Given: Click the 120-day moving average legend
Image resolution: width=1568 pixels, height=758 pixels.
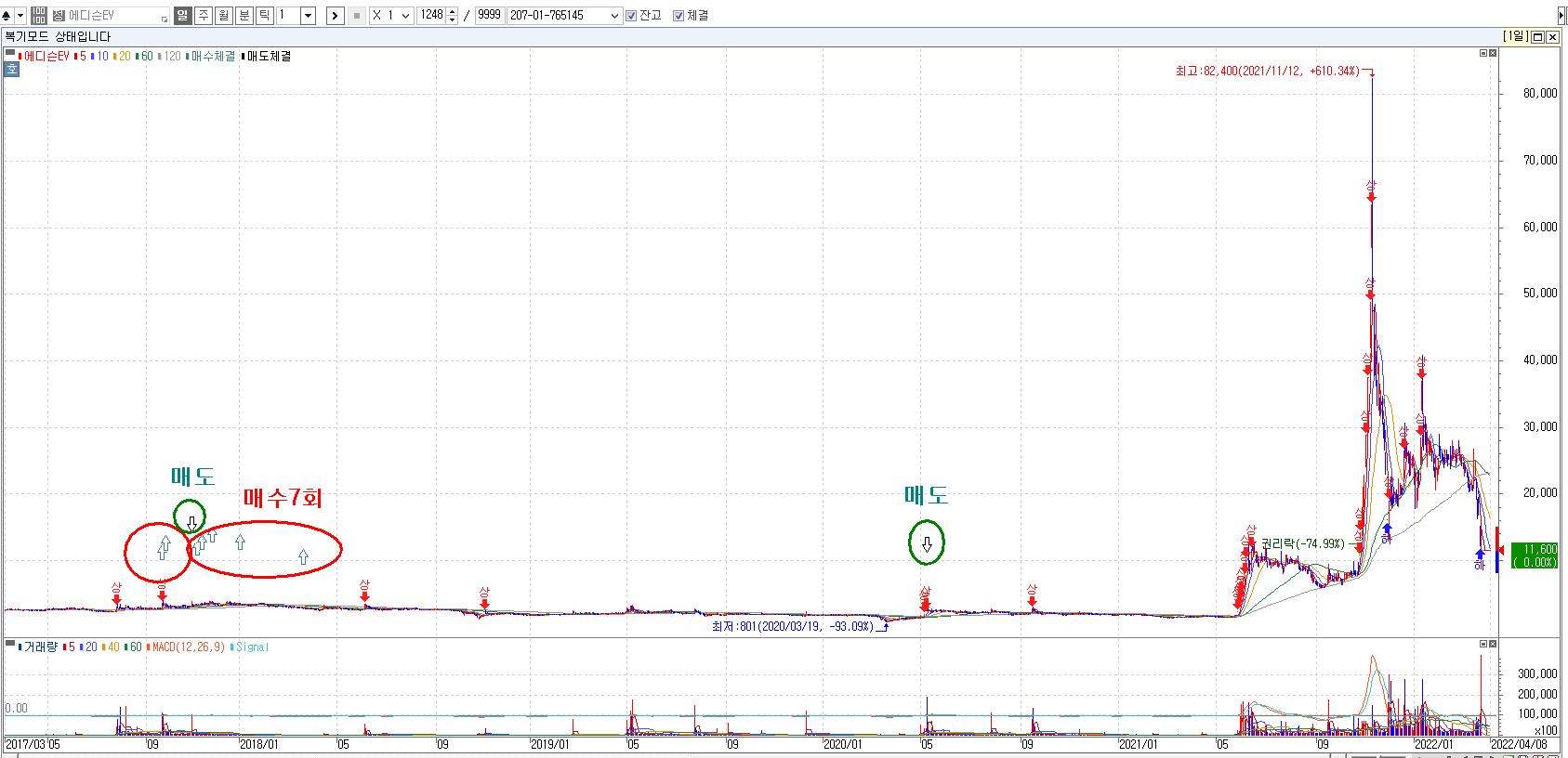Looking at the screenshot, I should (x=169, y=57).
